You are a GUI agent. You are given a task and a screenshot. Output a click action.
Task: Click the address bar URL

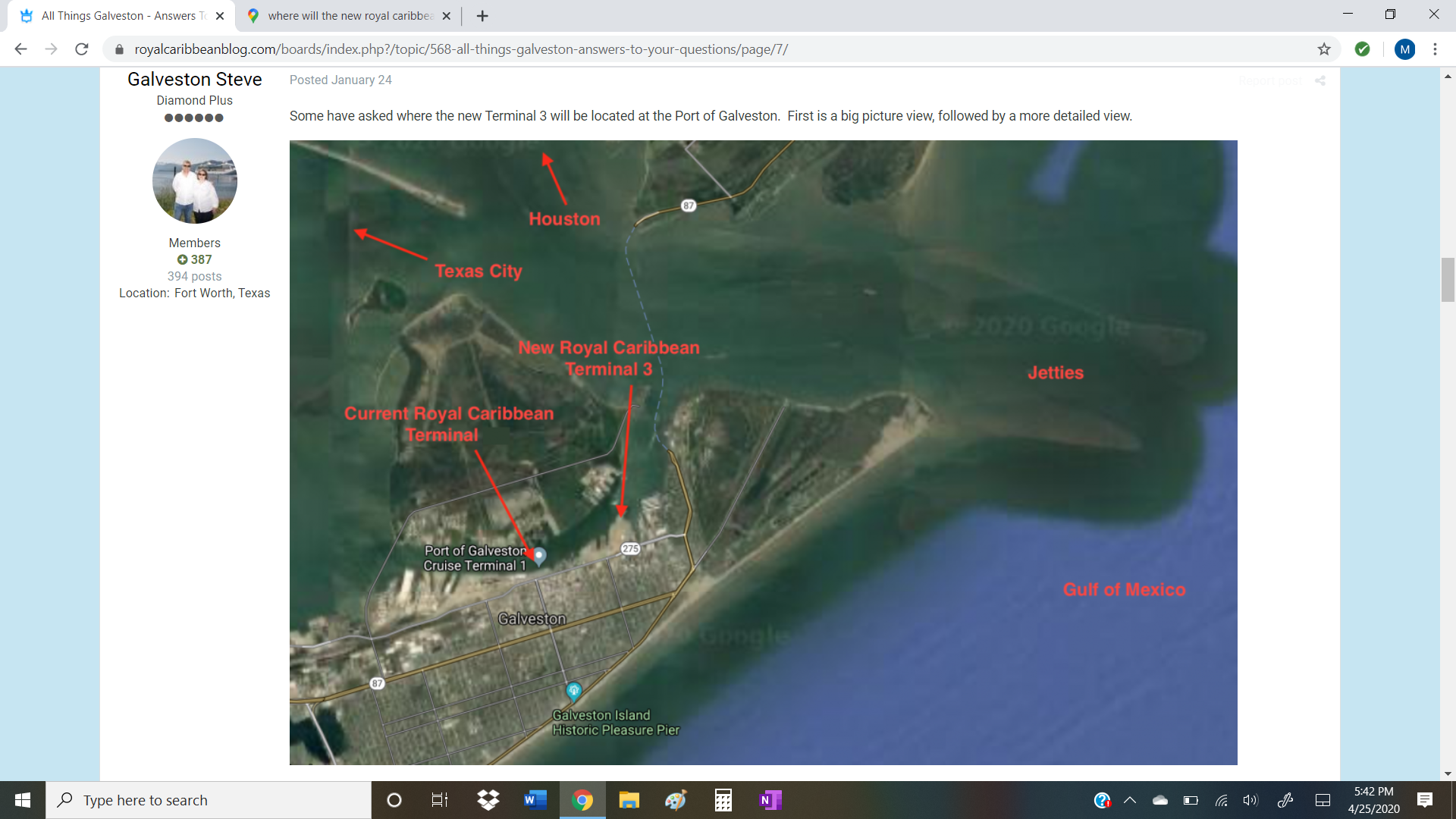pyautogui.click(x=461, y=49)
